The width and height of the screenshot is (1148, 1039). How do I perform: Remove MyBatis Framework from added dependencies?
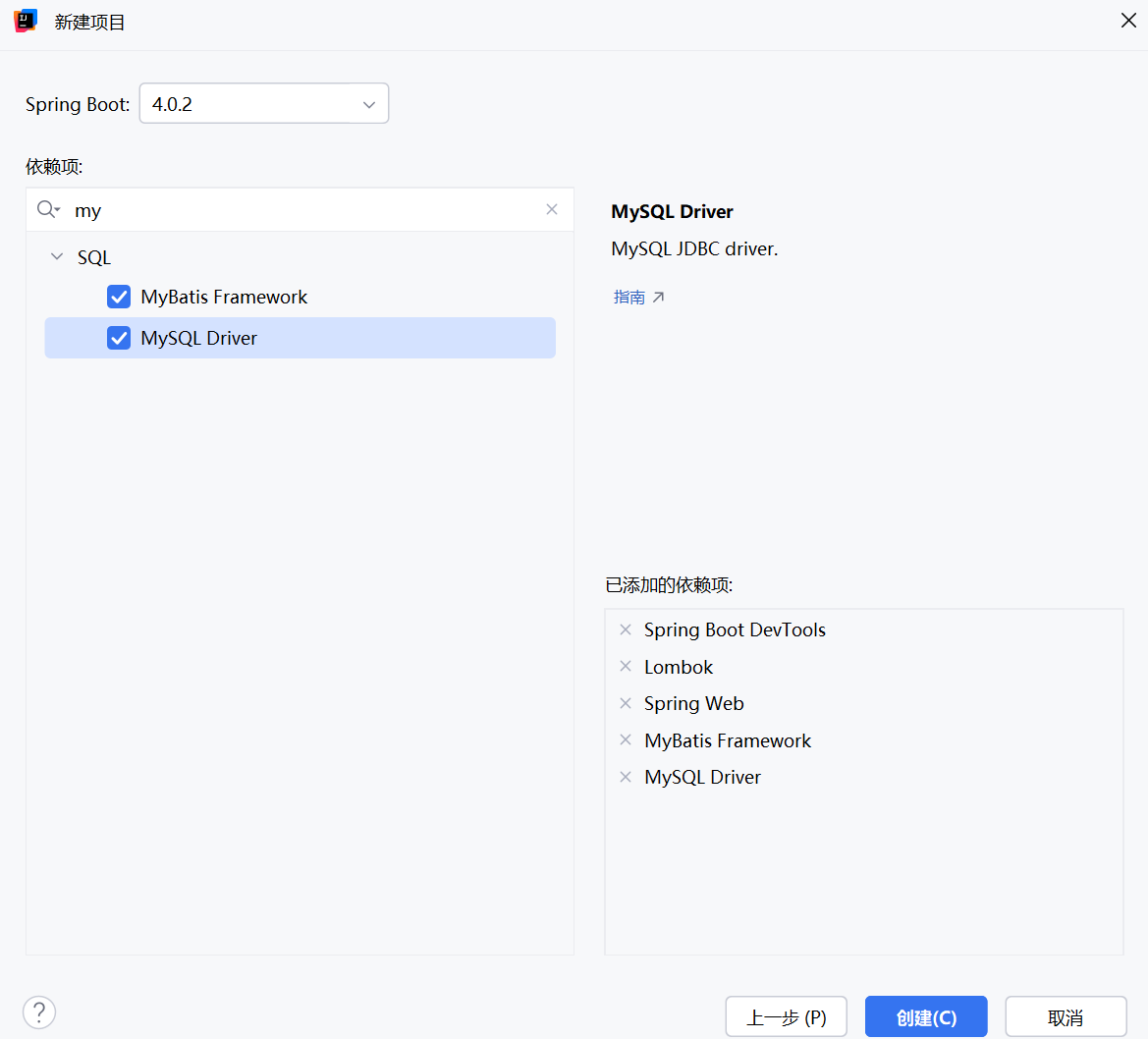pos(626,739)
